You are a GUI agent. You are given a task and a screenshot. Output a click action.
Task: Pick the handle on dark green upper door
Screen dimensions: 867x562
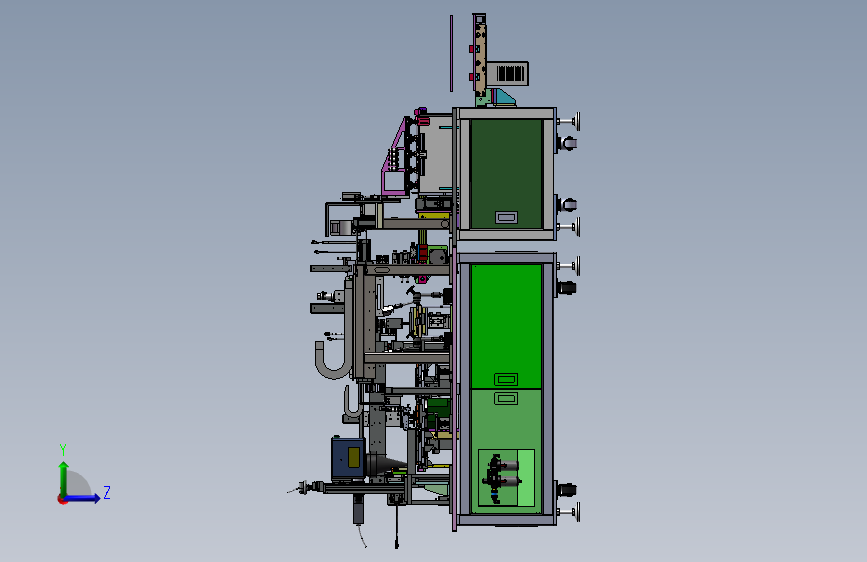coord(506,217)
